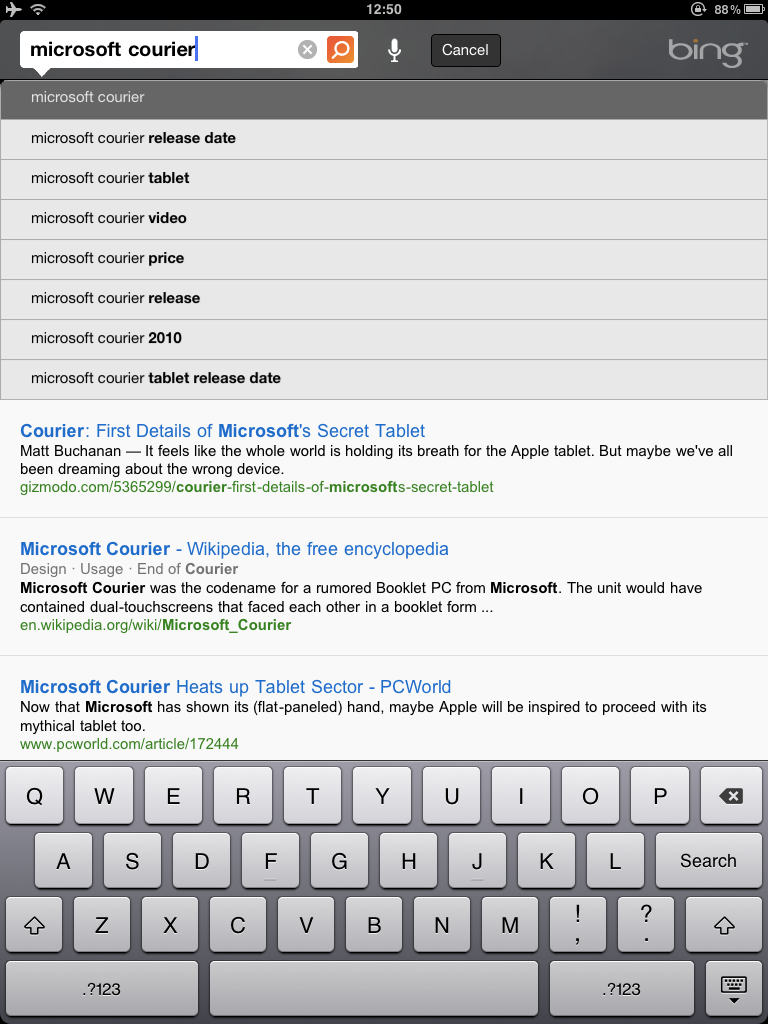This screenshot has height=1024, width=768.
Task: Click the Bing logo
Action: tap(707, 52)
